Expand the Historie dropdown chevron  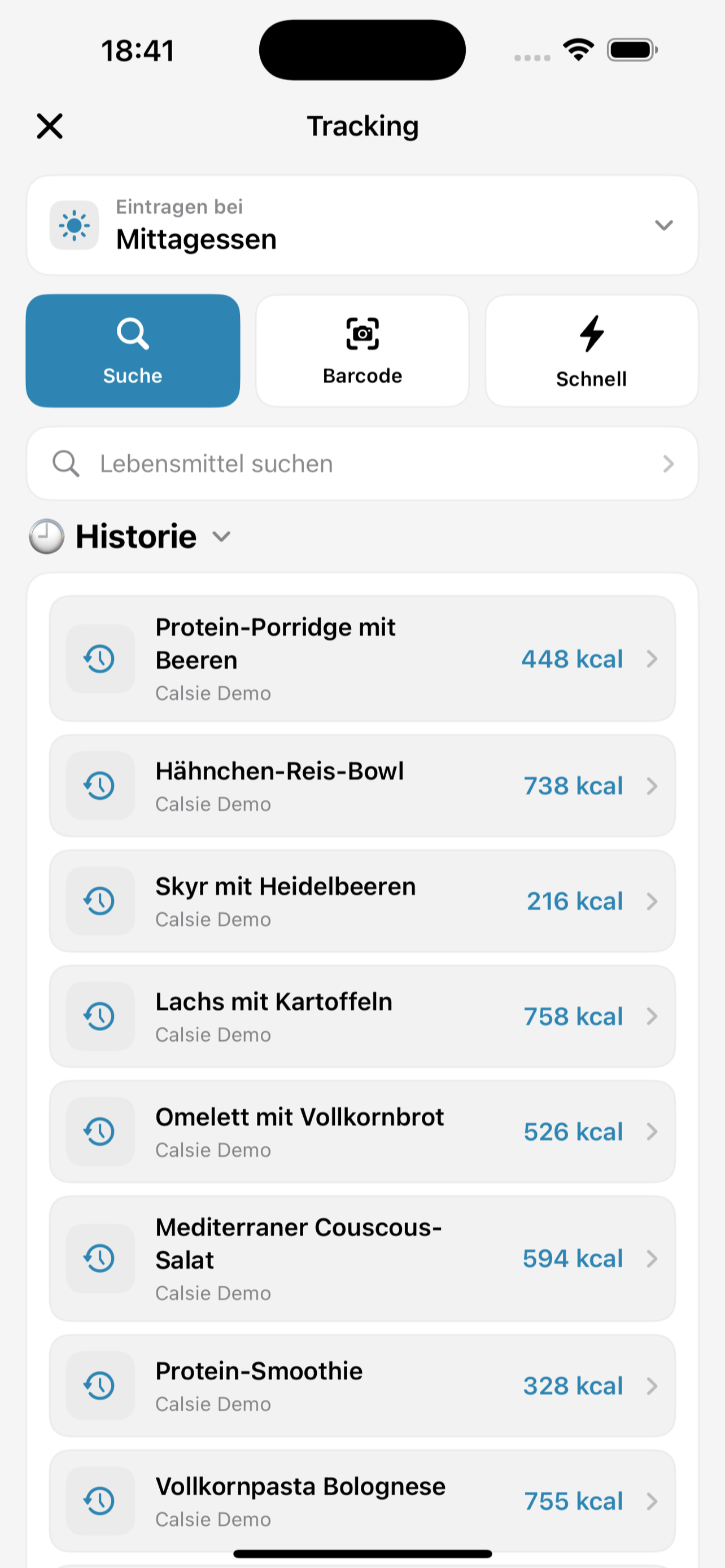tap(221, 536)
